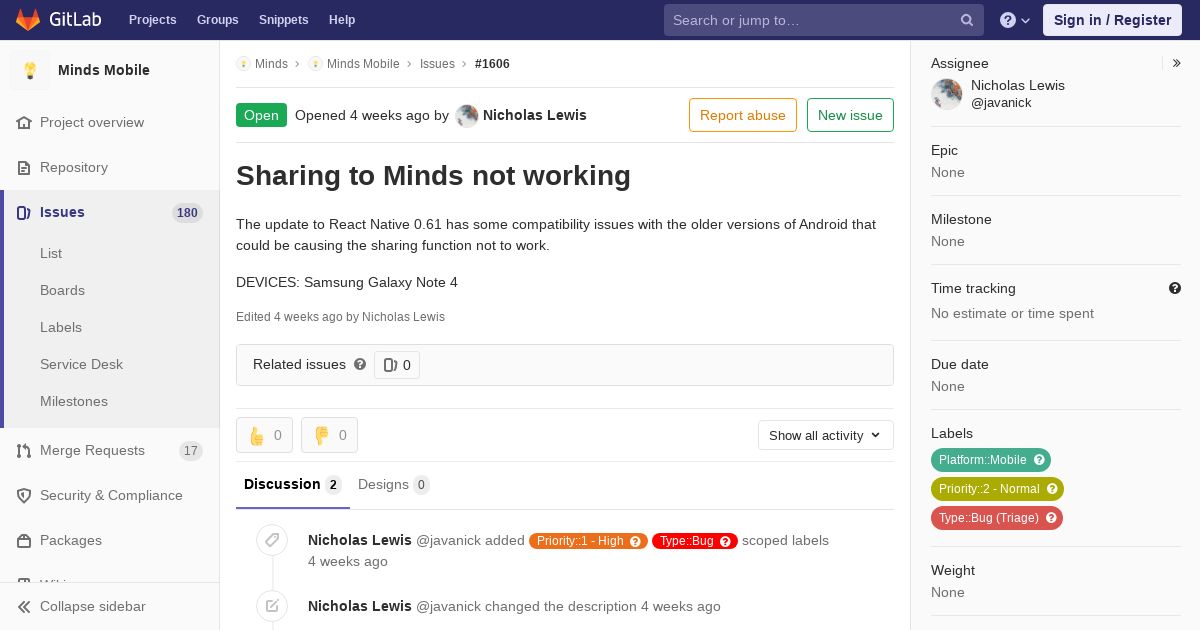Focus the Search or jump to field
Viewport: 1200px width, 630px height.
[824, 20]
